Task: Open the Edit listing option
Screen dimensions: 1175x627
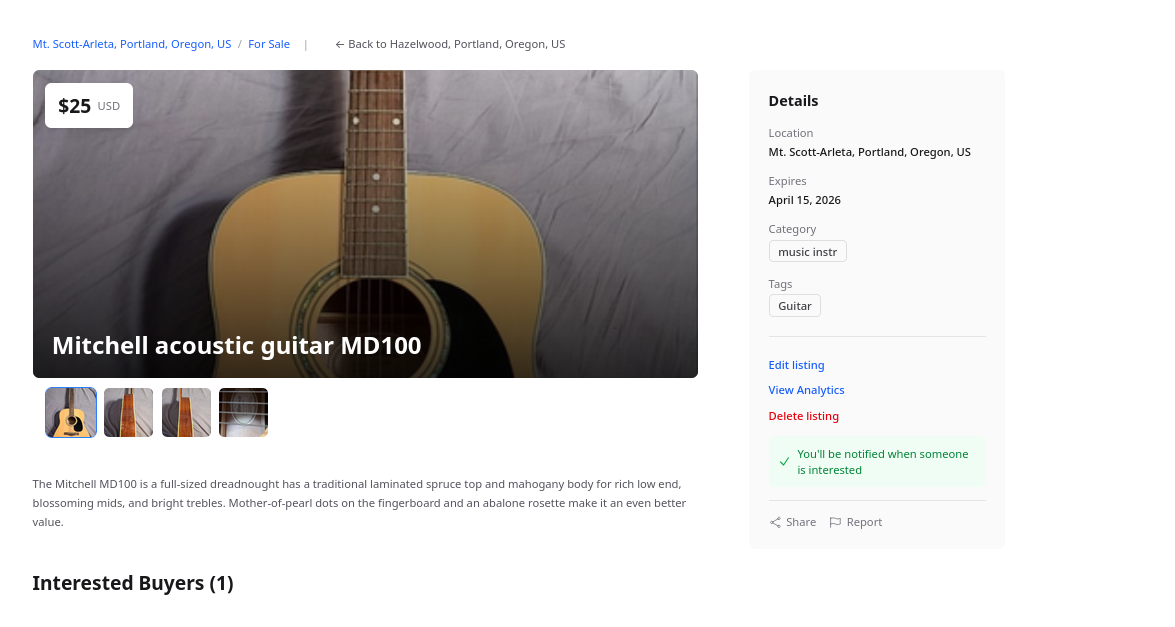Action: click(796, 365)
